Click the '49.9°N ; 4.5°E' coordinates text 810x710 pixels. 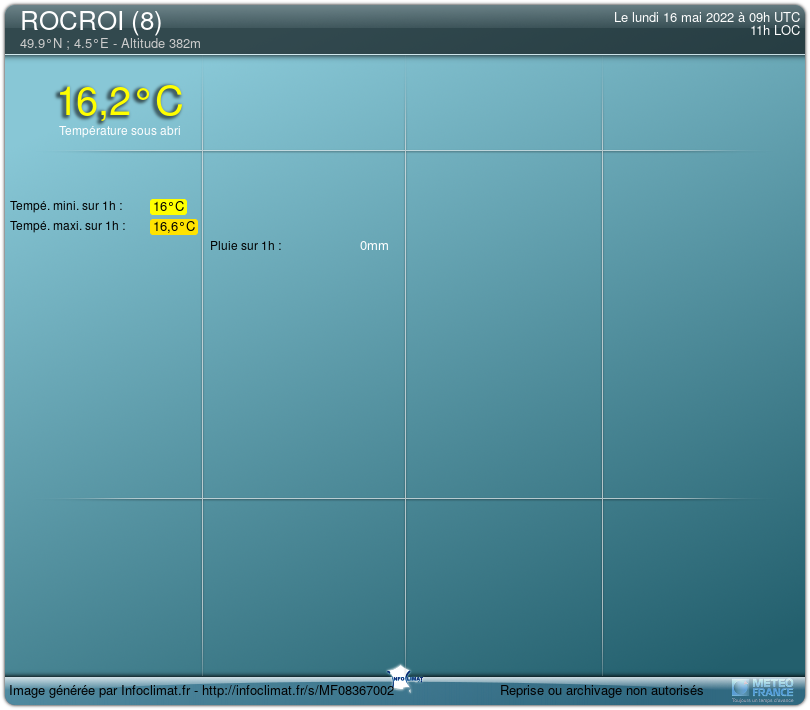pyautogui.click(x=65, y=44)
